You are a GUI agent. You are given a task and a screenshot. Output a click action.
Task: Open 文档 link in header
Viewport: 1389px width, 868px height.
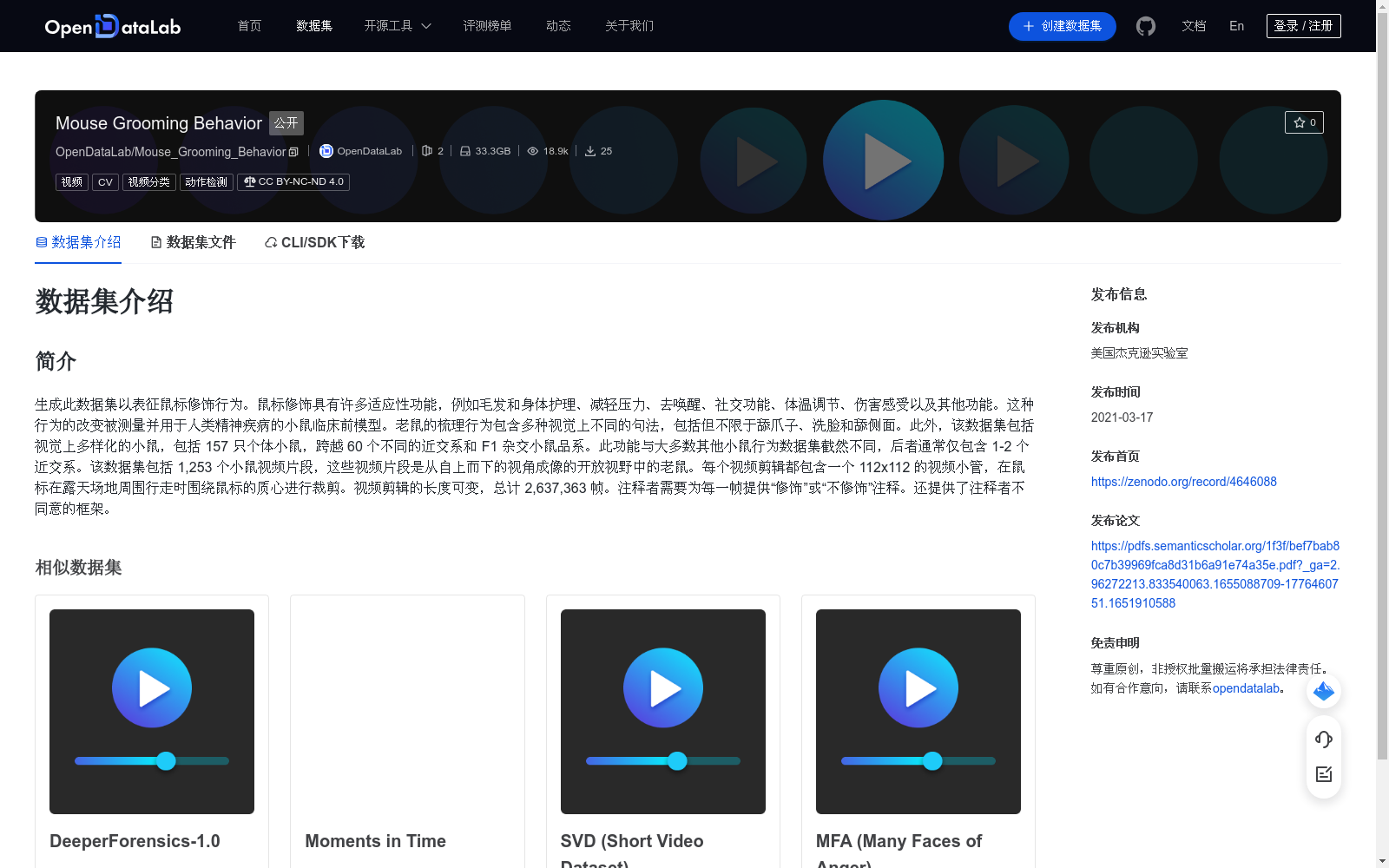tap(1194, 26)
